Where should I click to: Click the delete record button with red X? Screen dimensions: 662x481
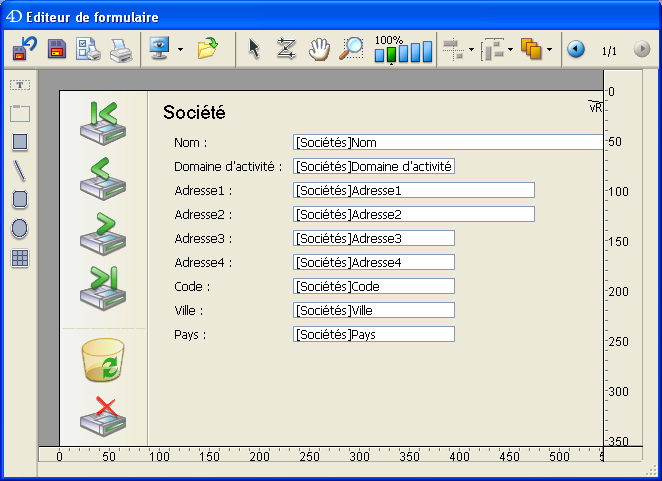click(x=103, y=416)
